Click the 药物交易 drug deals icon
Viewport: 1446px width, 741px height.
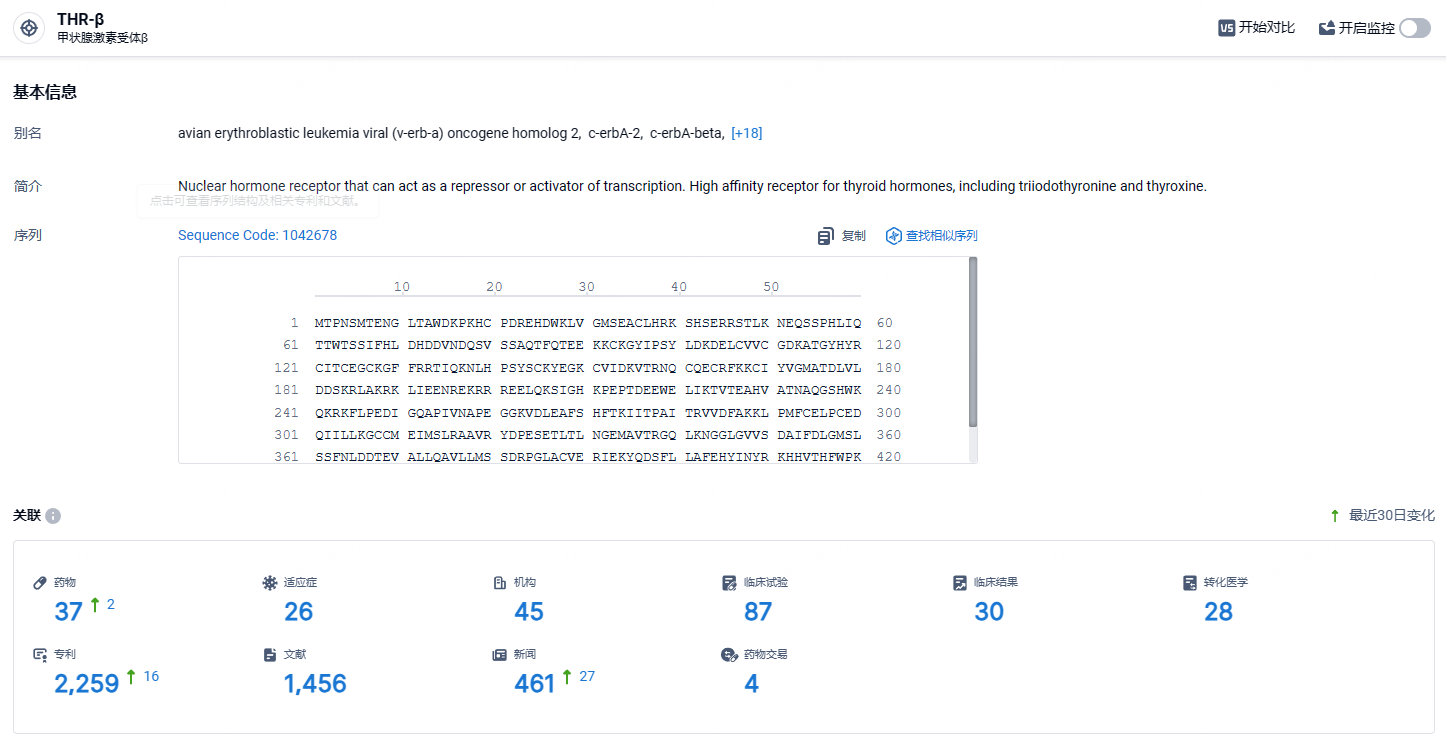(x=729, y=654)
